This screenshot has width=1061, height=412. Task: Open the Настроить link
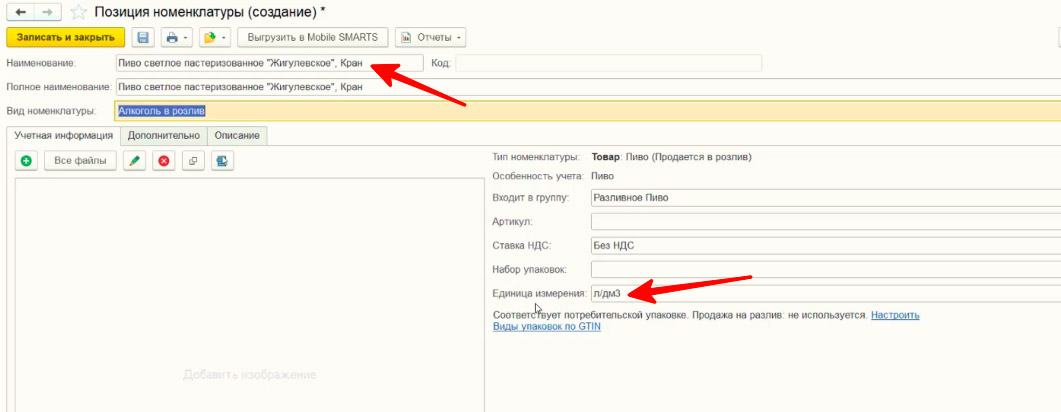(895, 315)
